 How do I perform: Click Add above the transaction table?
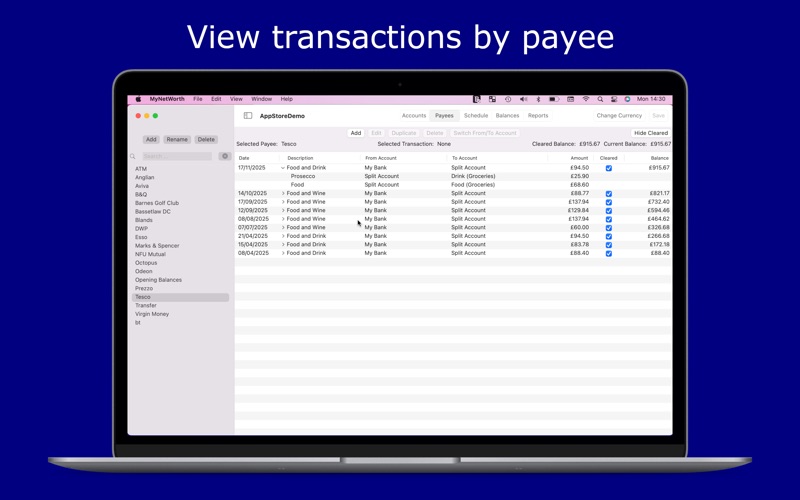point(356,133)
